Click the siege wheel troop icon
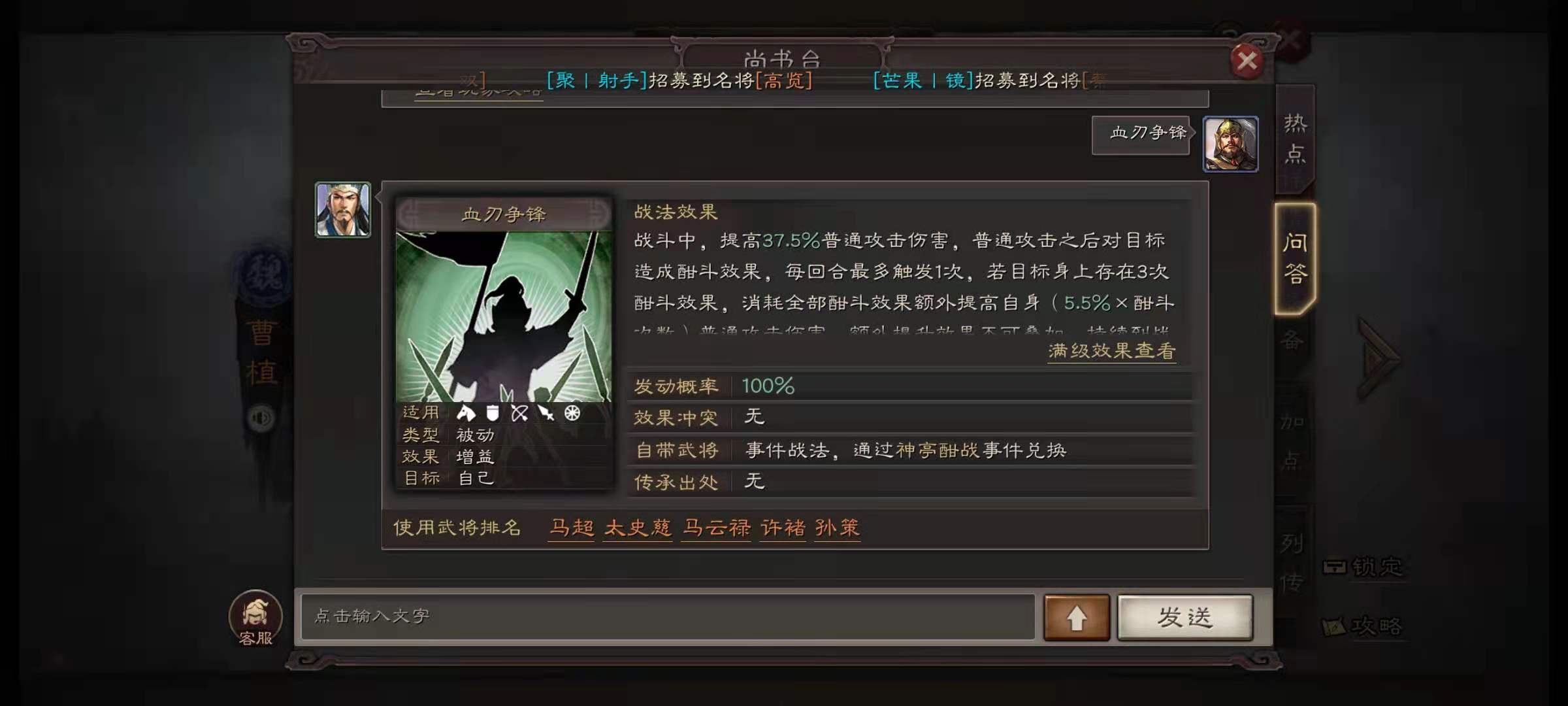The image size is (1568, 706). tap(572, 412)
